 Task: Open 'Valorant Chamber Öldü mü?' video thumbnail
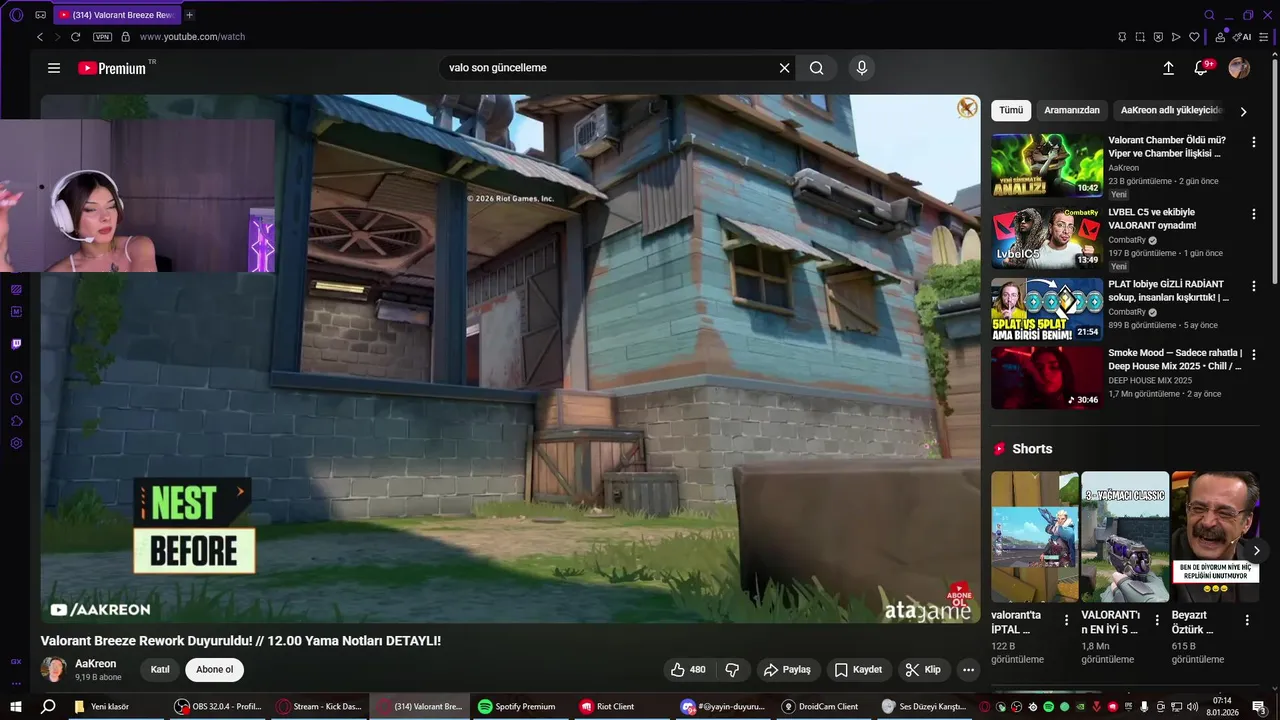coord(1047,166)
